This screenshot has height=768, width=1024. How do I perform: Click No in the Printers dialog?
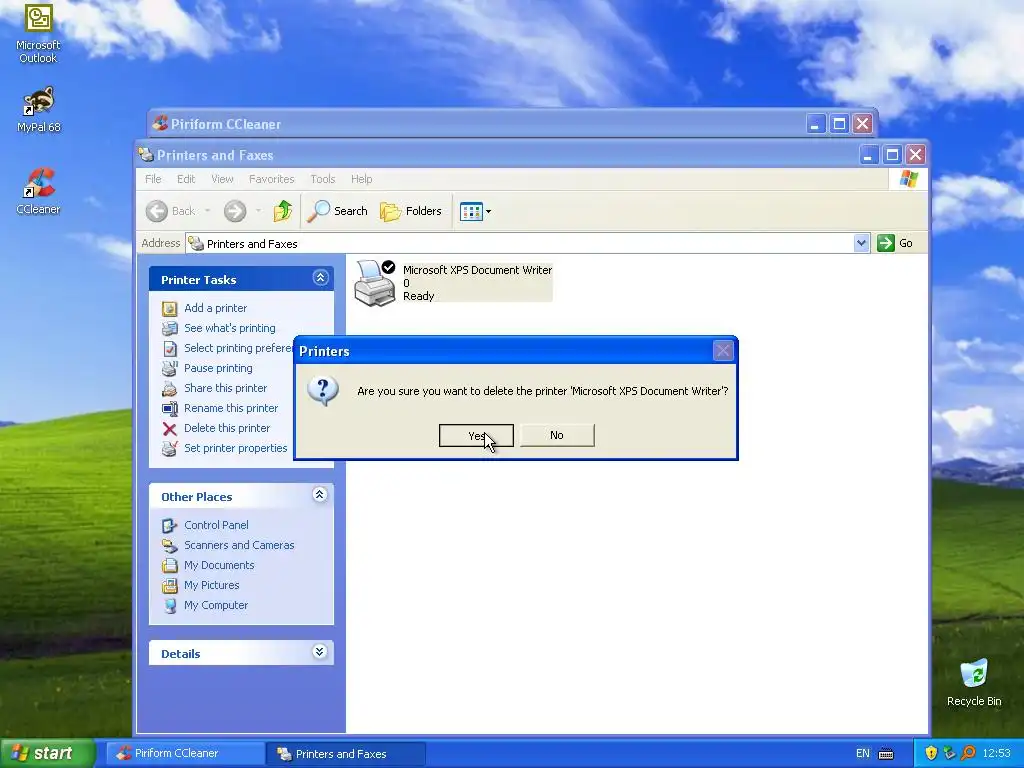(557, 436)
